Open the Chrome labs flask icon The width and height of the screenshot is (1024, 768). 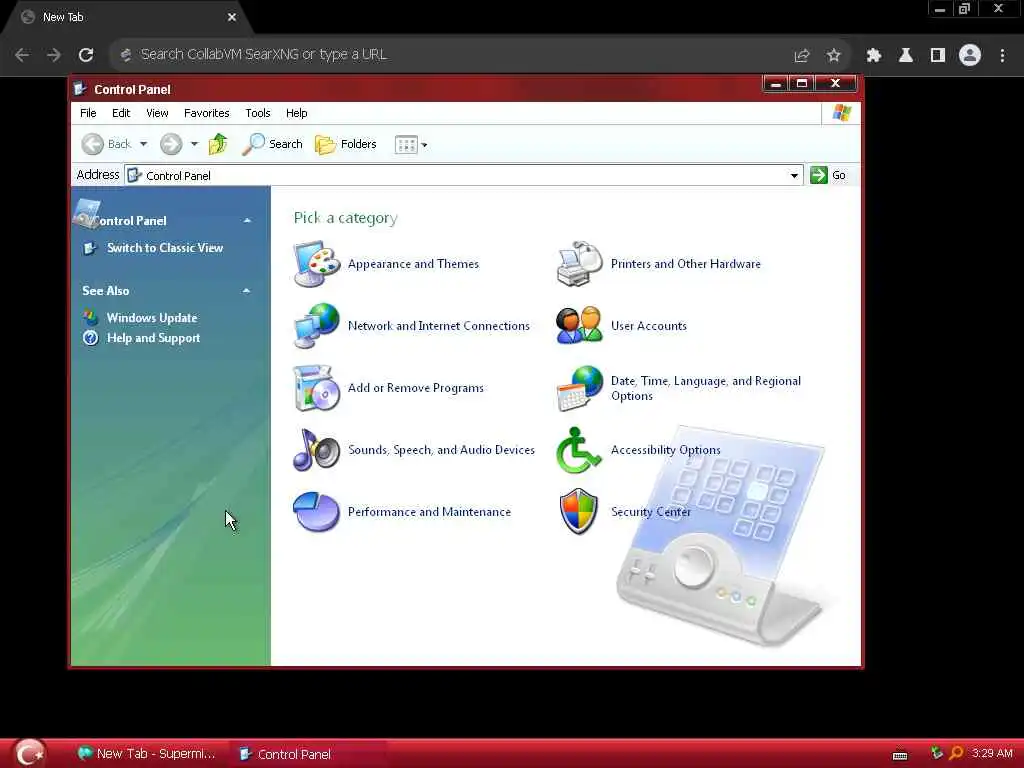(906, 56)
